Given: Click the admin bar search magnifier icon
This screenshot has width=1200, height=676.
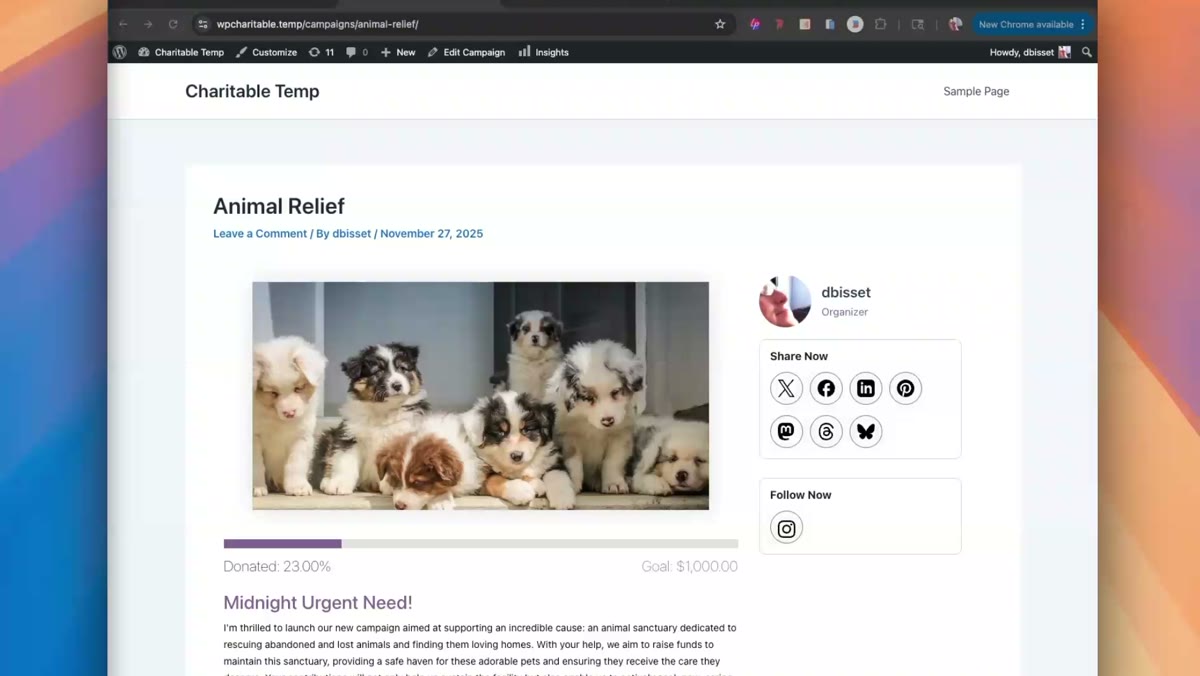Looking at the screenshot, I should pos(1087,52).
